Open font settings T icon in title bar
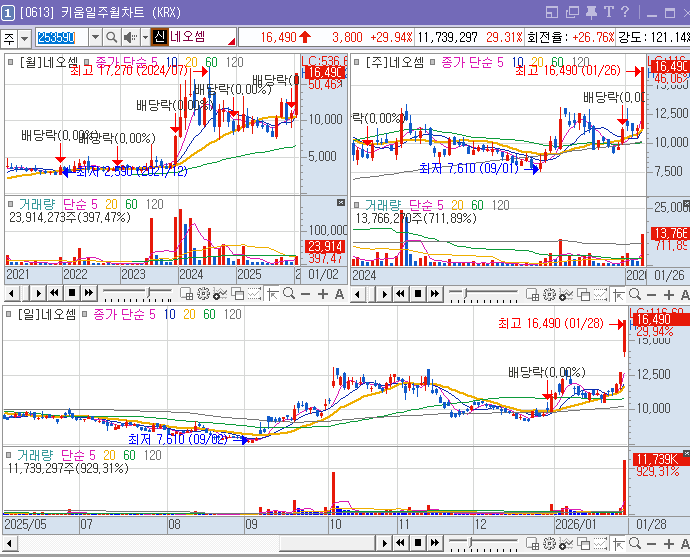 (x=608, y=12)
